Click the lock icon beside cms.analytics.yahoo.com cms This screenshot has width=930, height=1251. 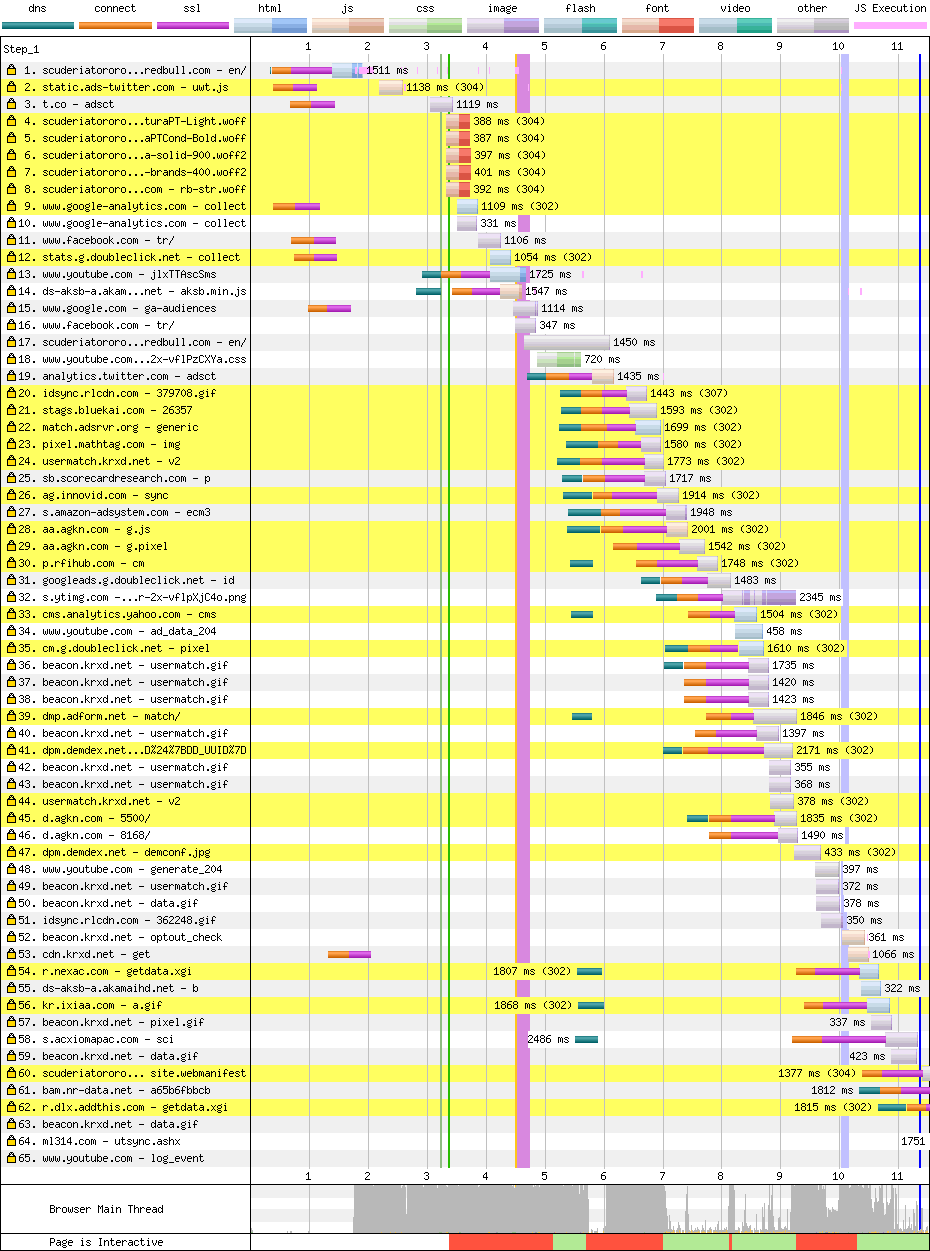point(12,614)
